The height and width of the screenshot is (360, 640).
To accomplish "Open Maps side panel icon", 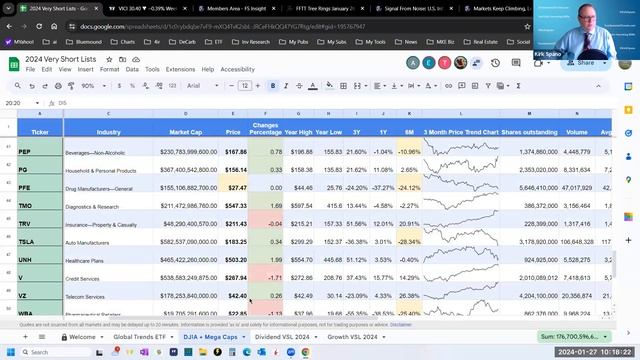I will coord(629,180).
